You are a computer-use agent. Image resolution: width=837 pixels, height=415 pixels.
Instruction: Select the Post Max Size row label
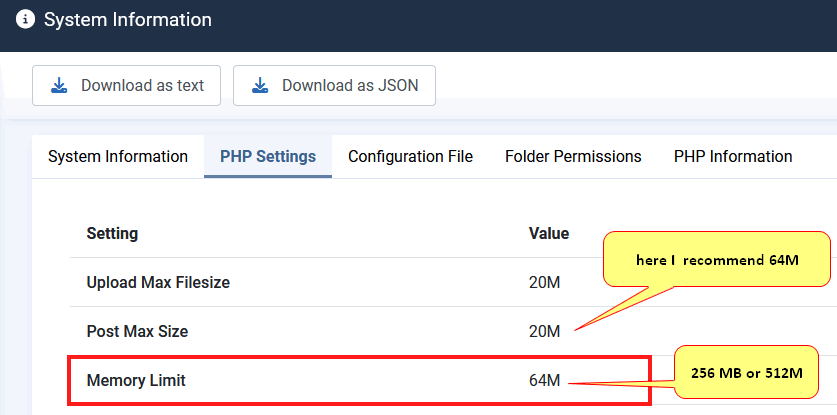(137, 331)
